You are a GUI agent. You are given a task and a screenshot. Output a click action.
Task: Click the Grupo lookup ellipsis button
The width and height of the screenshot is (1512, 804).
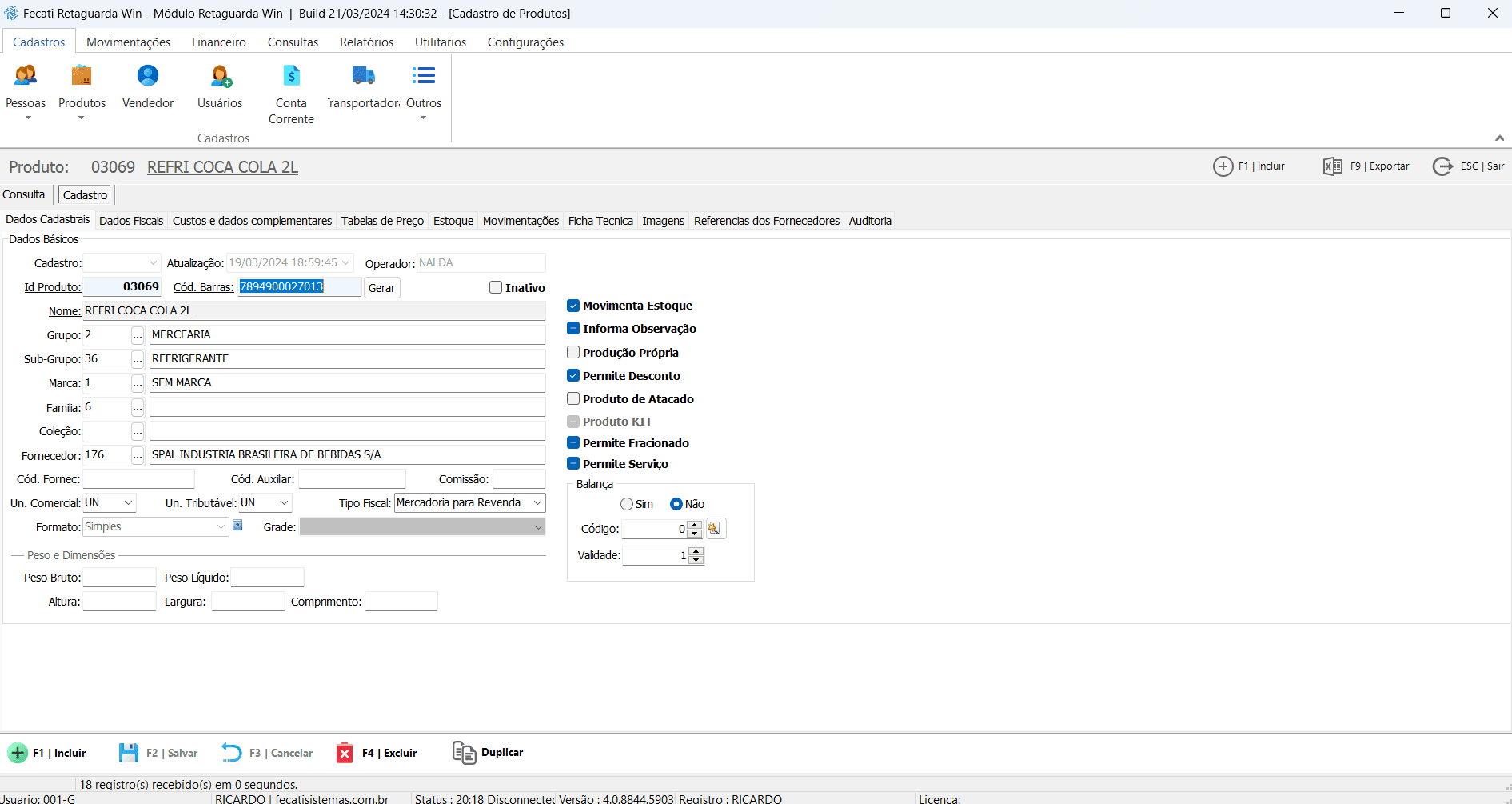click(x=138, y=336)
